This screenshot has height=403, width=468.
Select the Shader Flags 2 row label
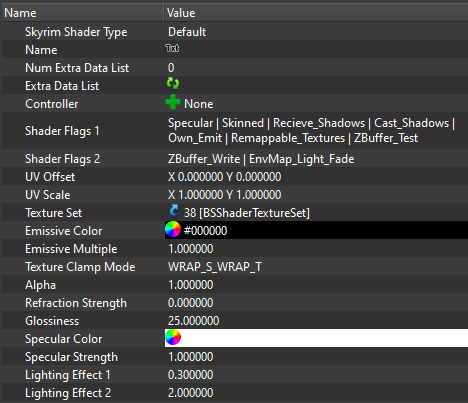[x=62, y=159]
